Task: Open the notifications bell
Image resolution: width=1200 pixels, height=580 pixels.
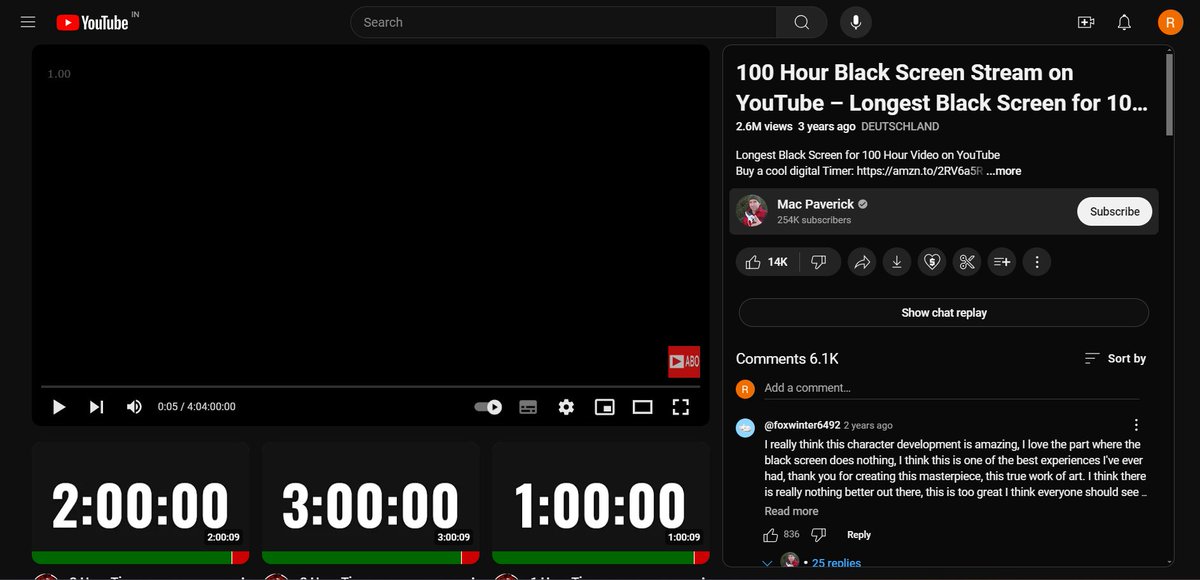Action: point(1124,22)
